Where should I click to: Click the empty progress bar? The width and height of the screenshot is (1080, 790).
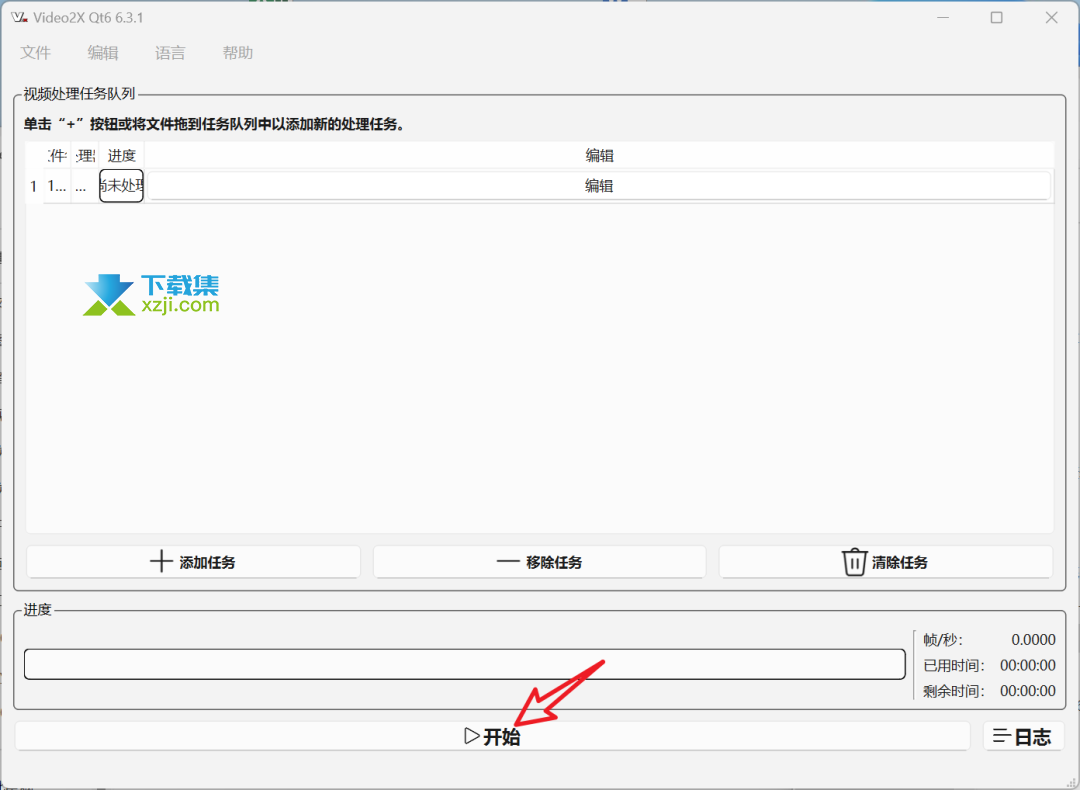(464, 664)
